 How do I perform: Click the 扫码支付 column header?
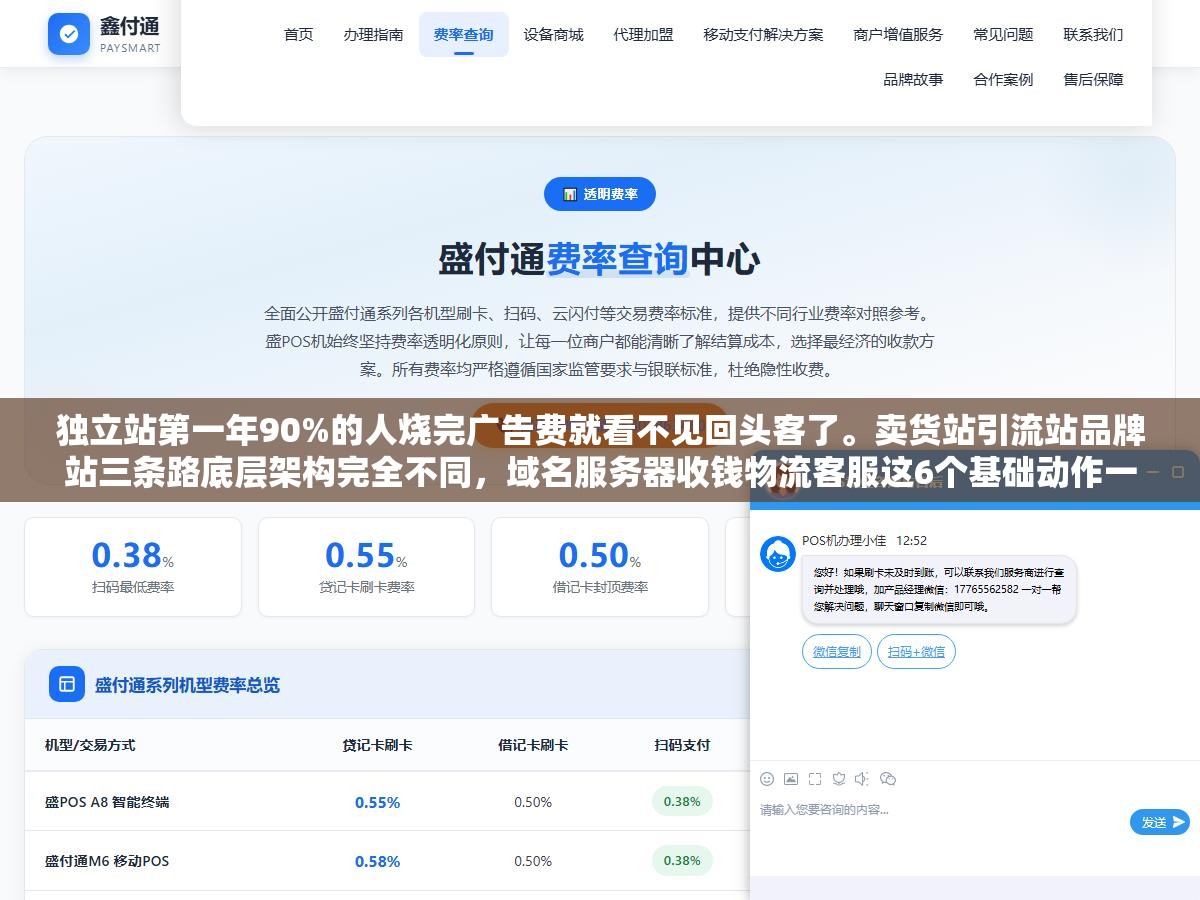pyautogui.click(x=682, y=745)
